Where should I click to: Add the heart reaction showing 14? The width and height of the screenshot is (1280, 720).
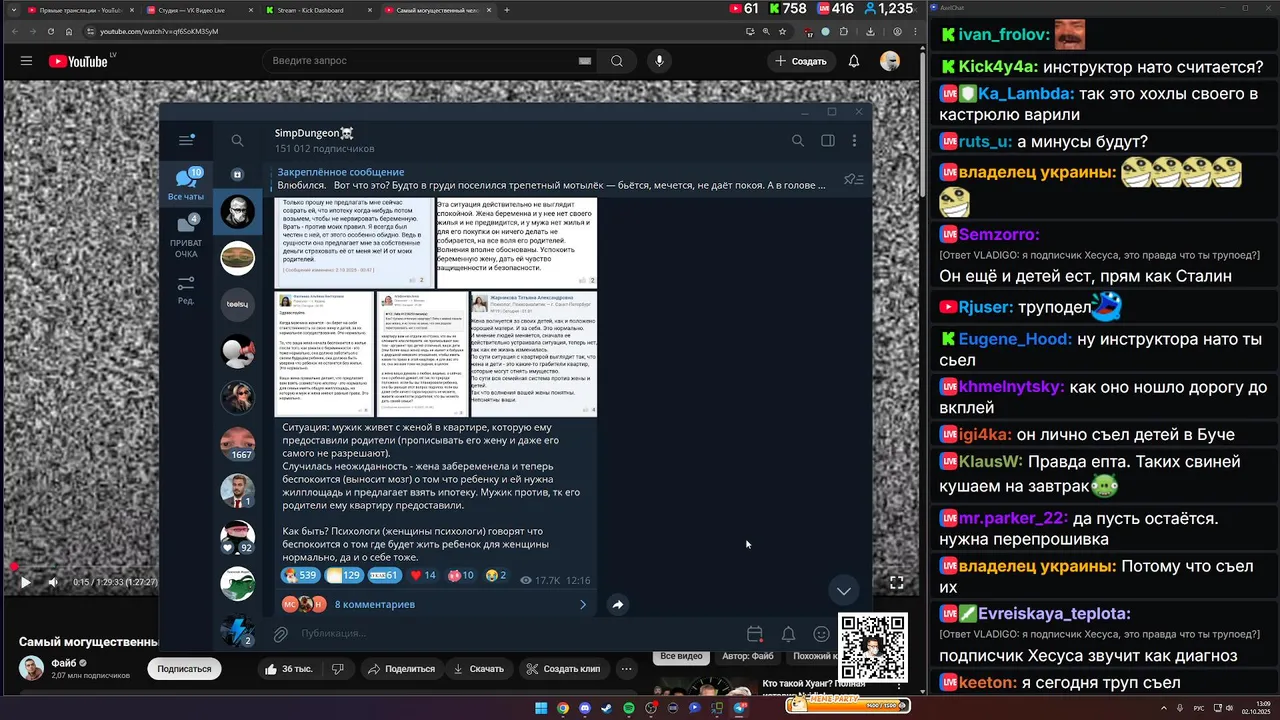422,576
